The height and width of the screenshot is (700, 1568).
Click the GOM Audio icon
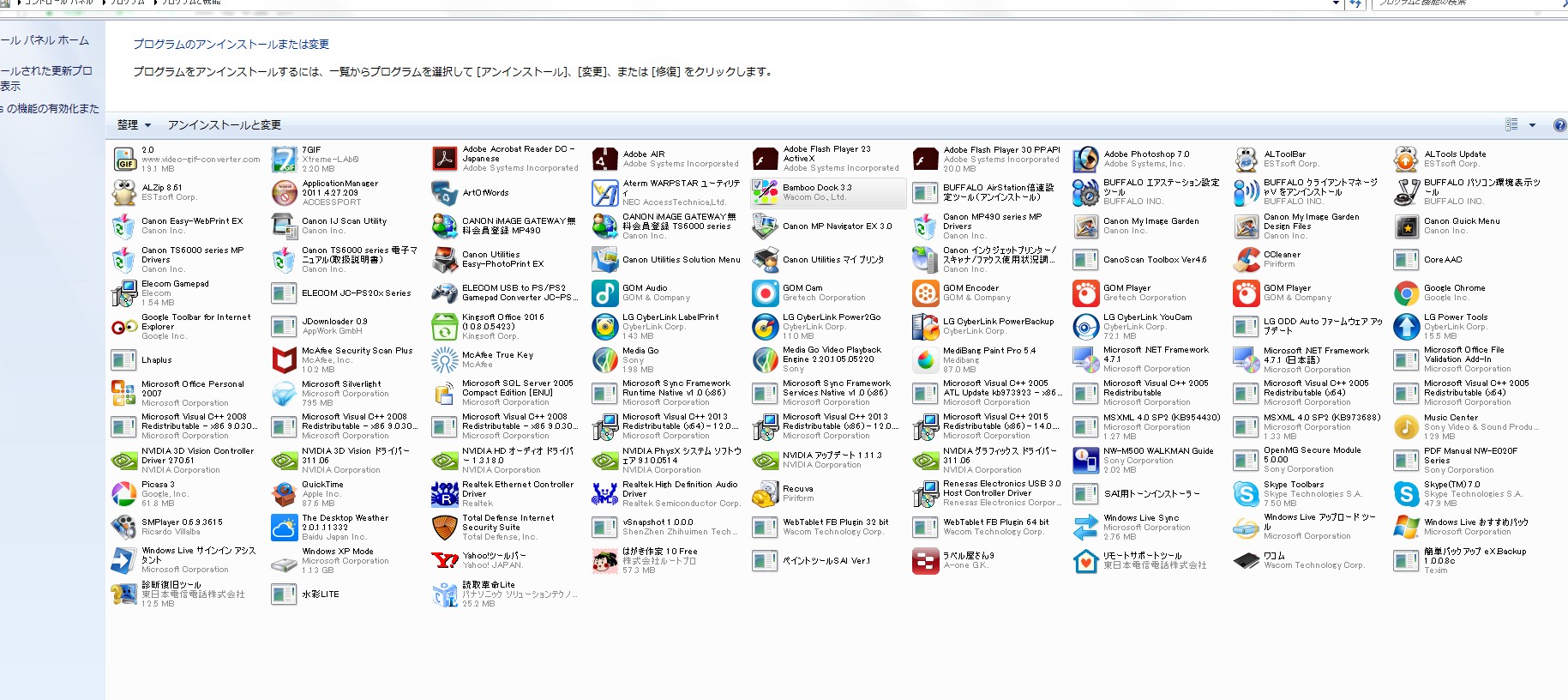[604, 293]
